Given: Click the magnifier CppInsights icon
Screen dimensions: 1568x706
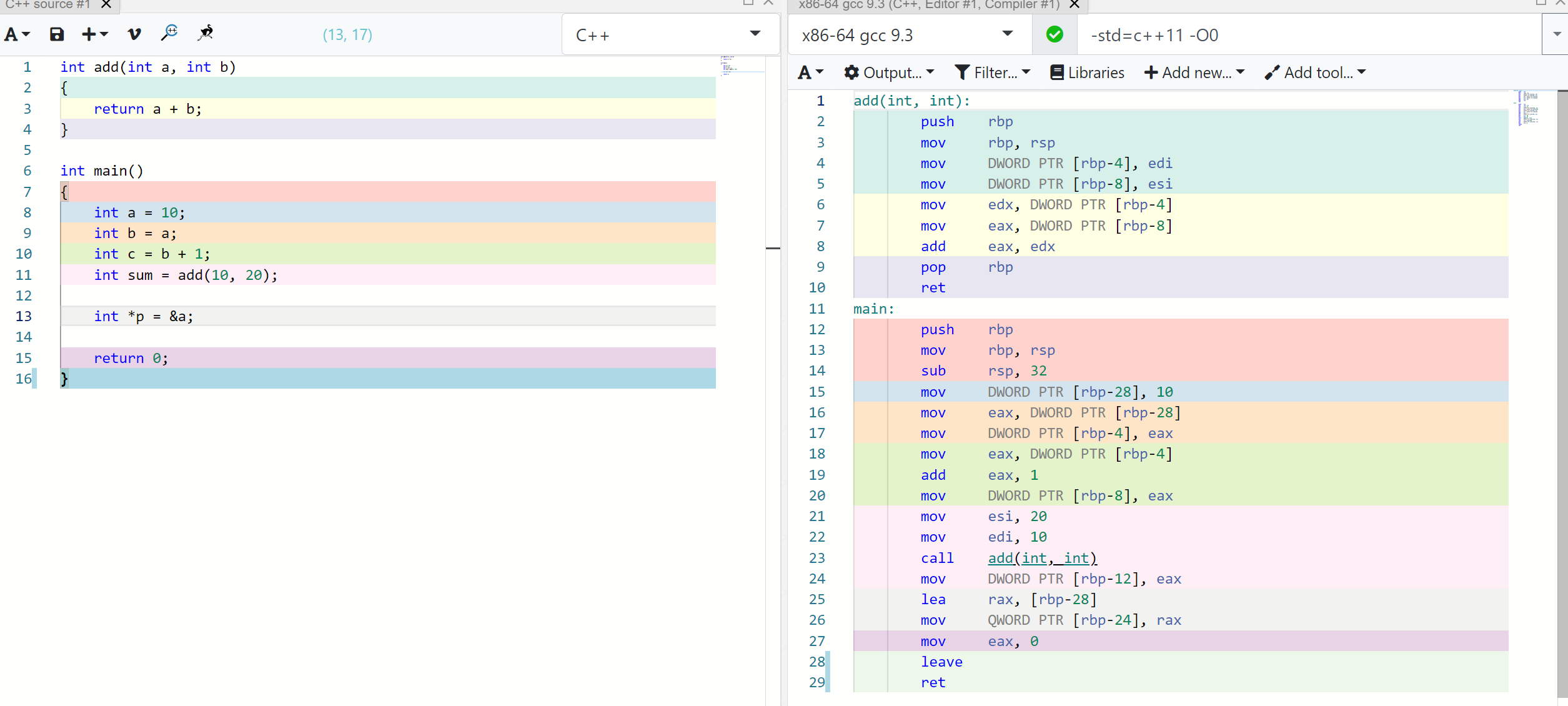Looking at the screenshot, I should pos(169,33).
